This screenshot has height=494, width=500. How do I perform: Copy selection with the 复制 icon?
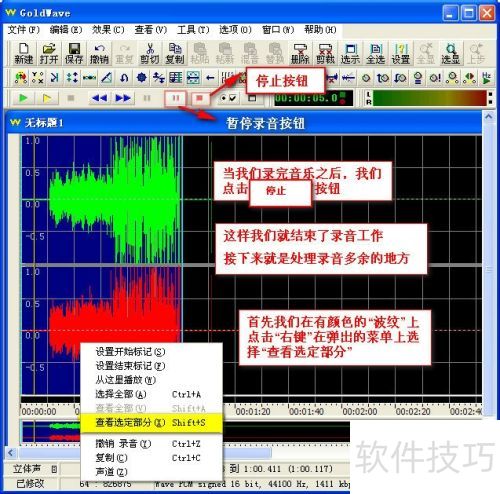175,53
